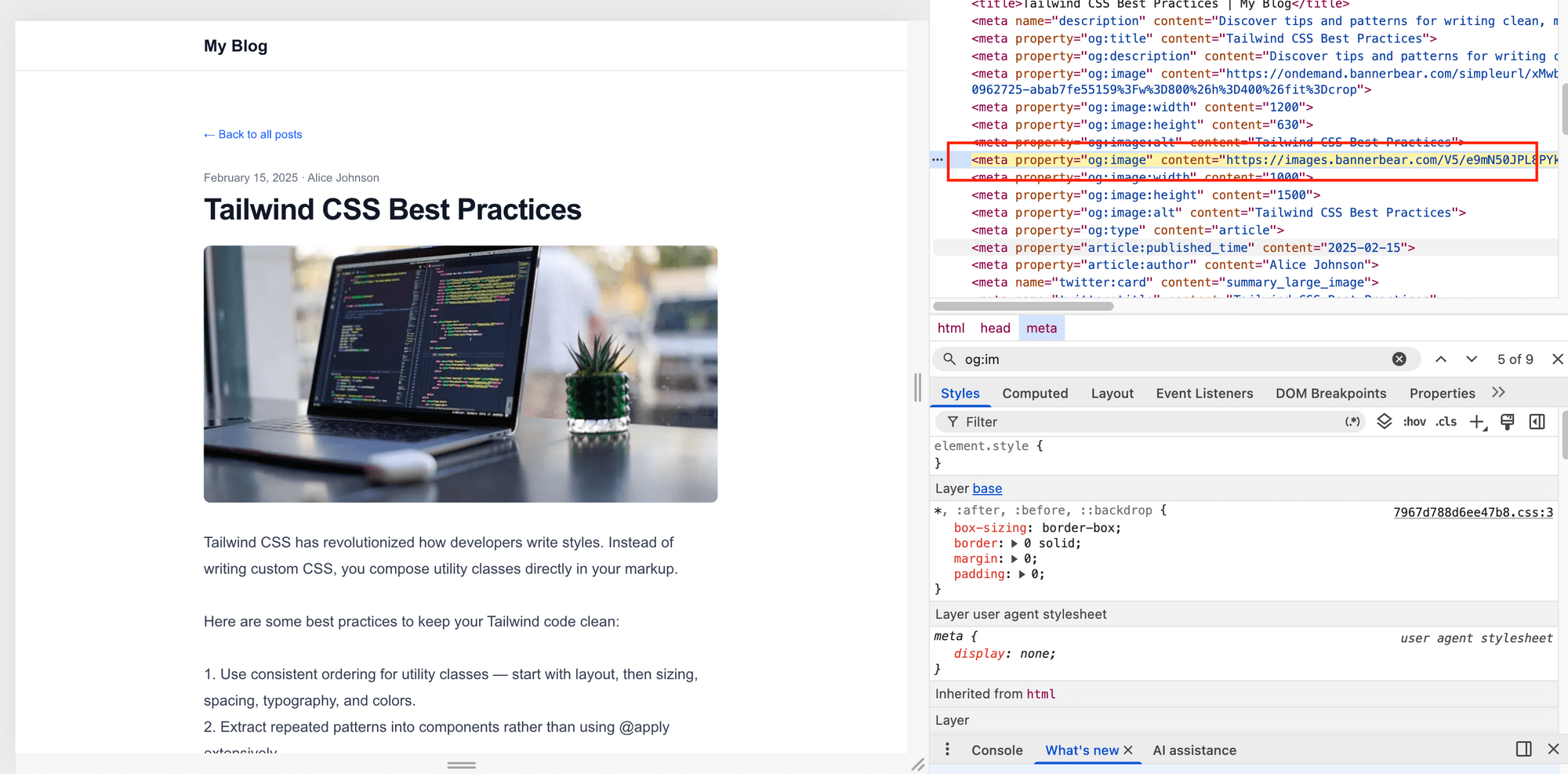This screenshot has height=774, width=1568.
Task: Expand the padding shorthand property
Action: [x=1022, y=574]
